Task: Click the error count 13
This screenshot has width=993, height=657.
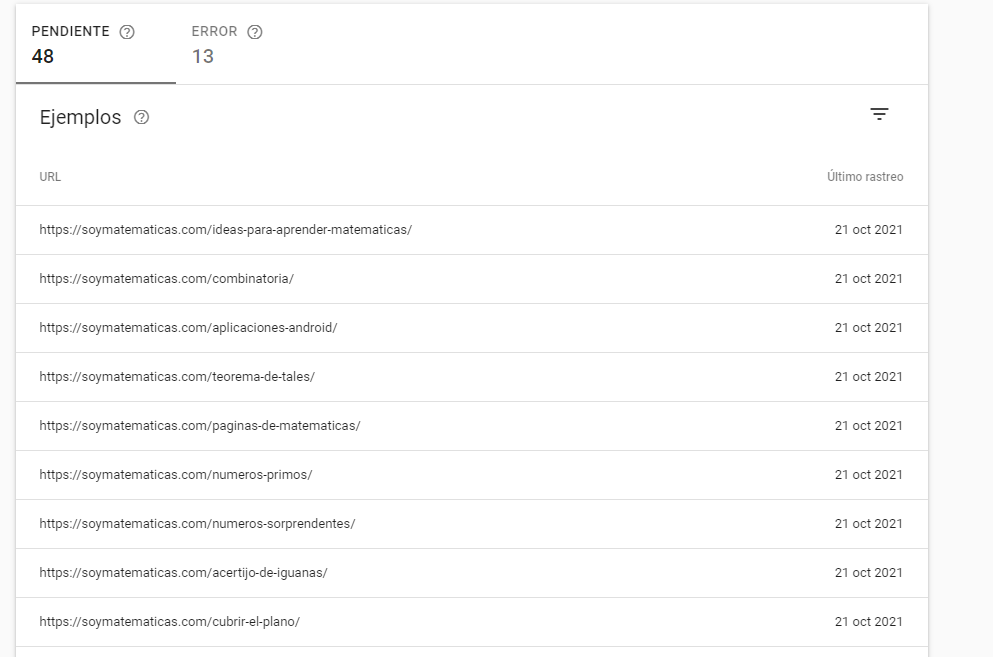Action: coord(203,56)
